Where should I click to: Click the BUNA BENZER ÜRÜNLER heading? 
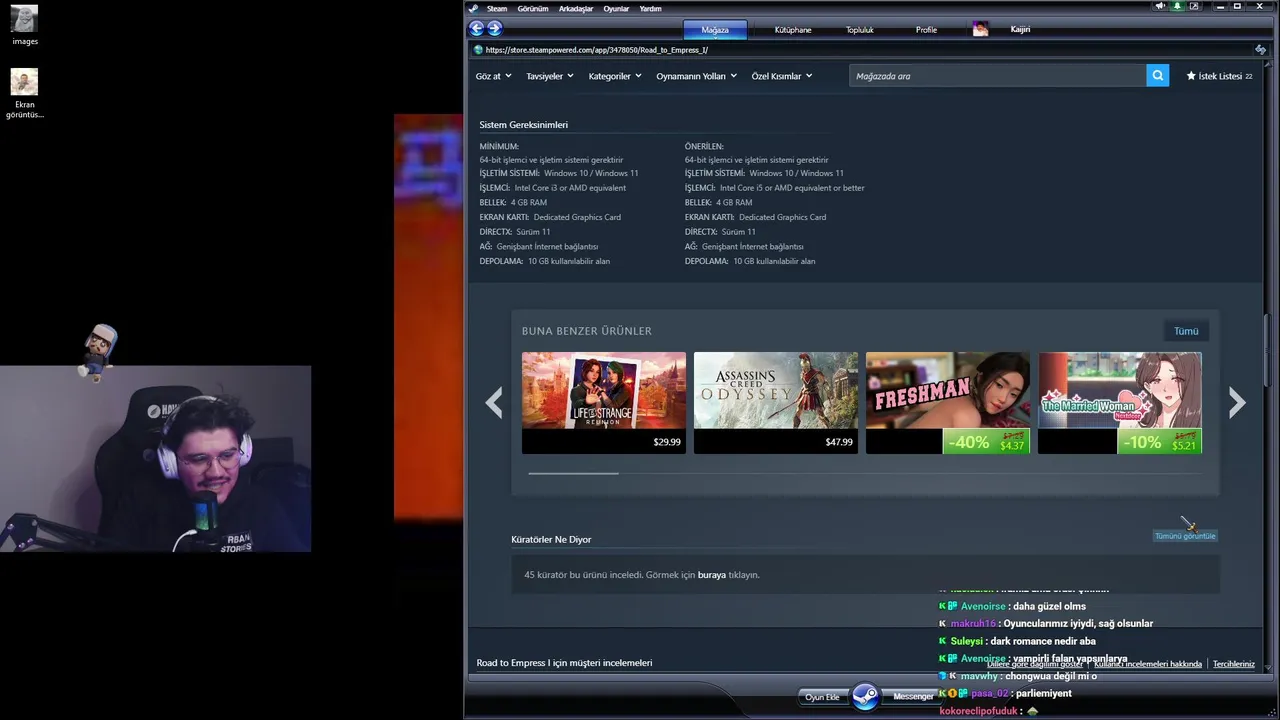click(587, 331)
